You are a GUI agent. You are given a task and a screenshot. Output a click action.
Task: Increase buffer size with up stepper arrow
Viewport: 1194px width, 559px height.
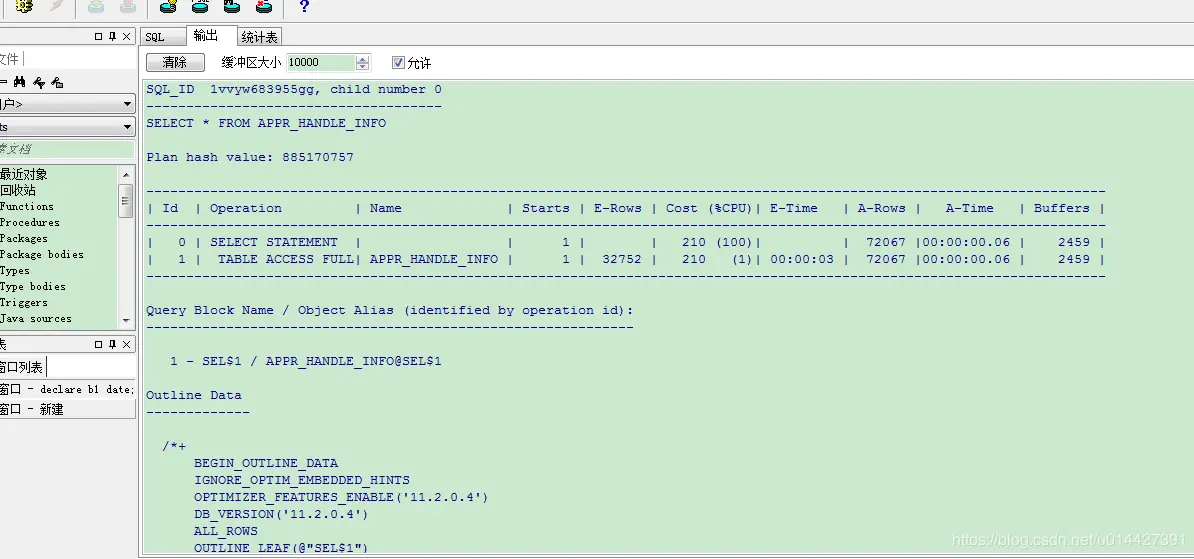(x=363, y=59)
